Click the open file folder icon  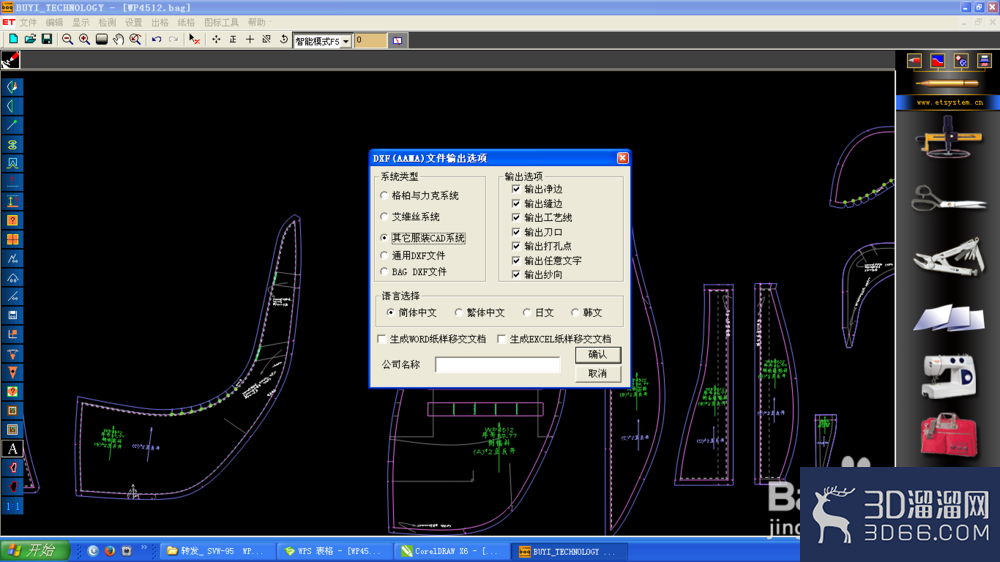30,40
